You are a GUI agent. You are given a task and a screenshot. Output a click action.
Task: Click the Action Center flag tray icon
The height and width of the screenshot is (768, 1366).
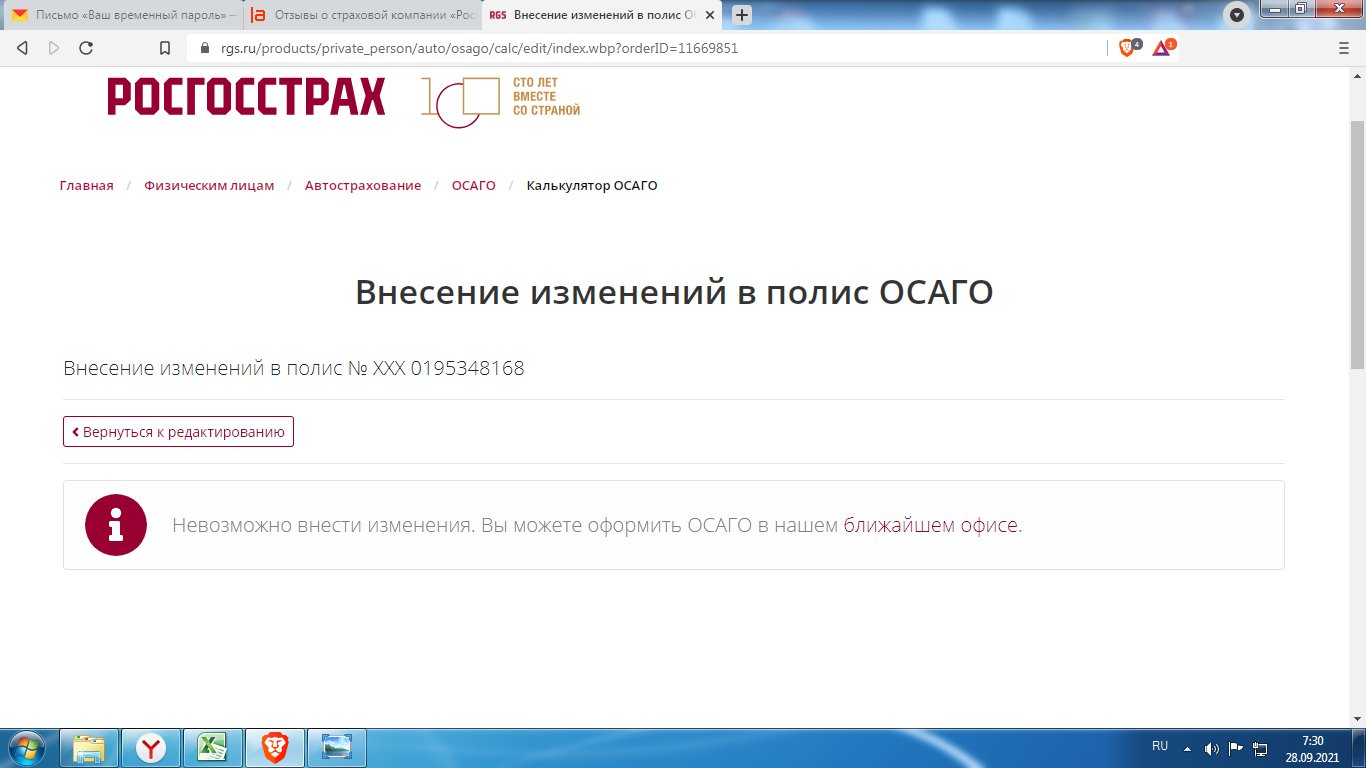click(x=1236, y=748)
